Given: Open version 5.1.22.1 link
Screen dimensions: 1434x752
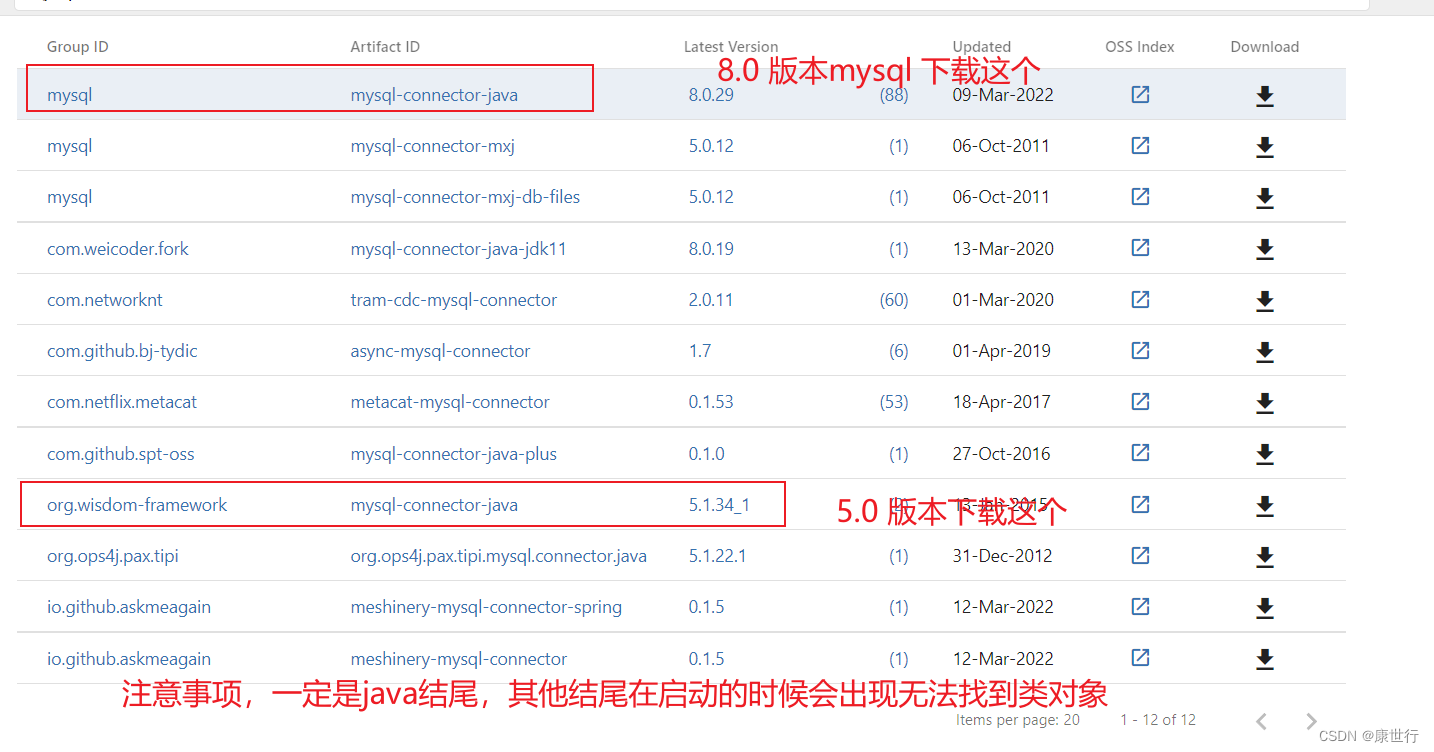Looking at the screenshot, I should click(x=717, y=556).
